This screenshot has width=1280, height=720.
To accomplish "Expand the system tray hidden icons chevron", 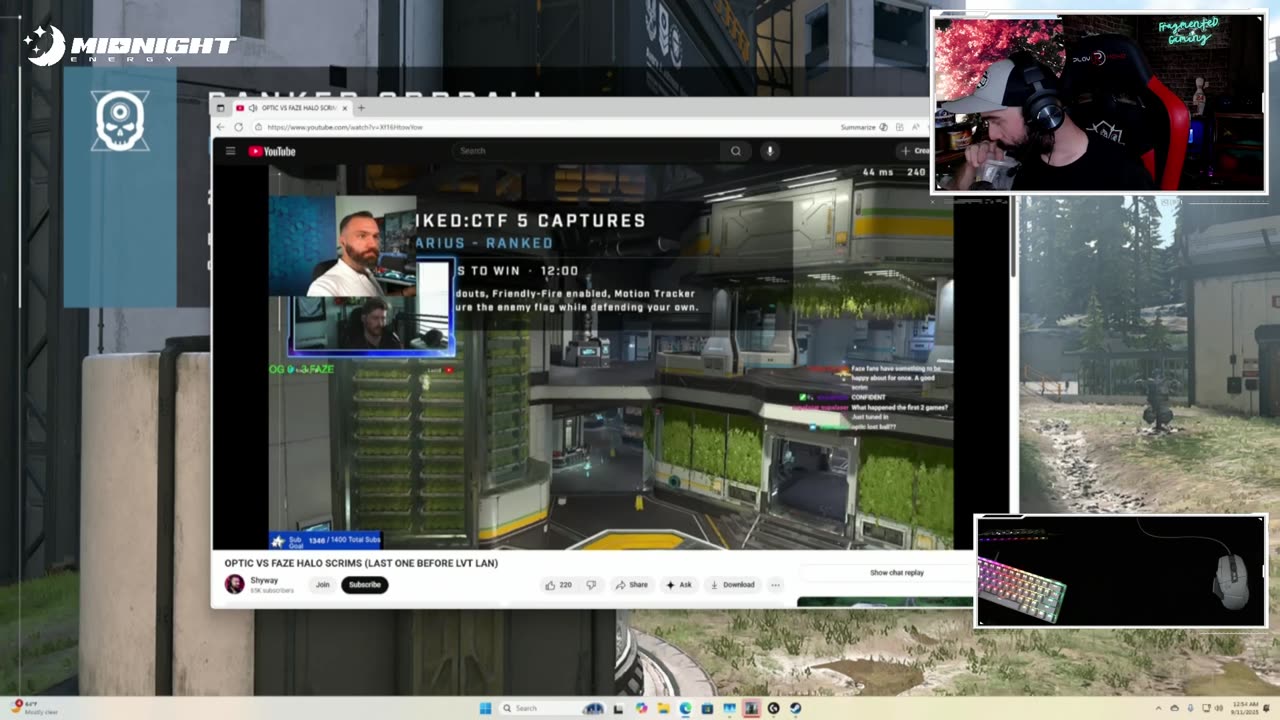I will point(1159,708).
